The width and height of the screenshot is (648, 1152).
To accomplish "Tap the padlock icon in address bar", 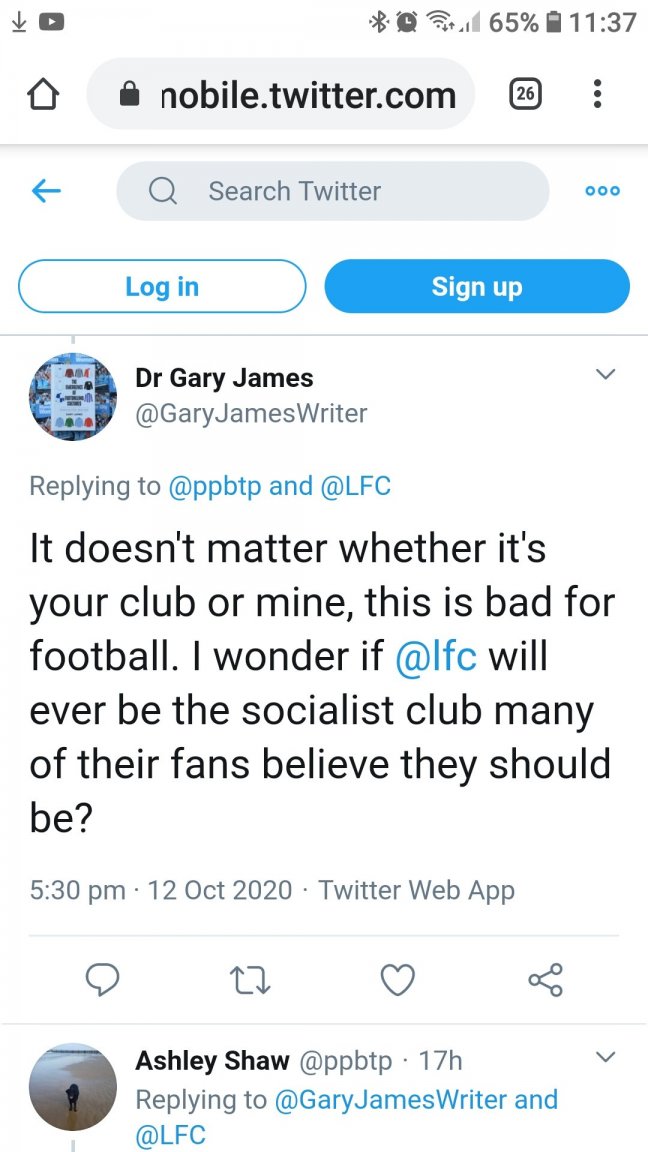I will (130, 94).
